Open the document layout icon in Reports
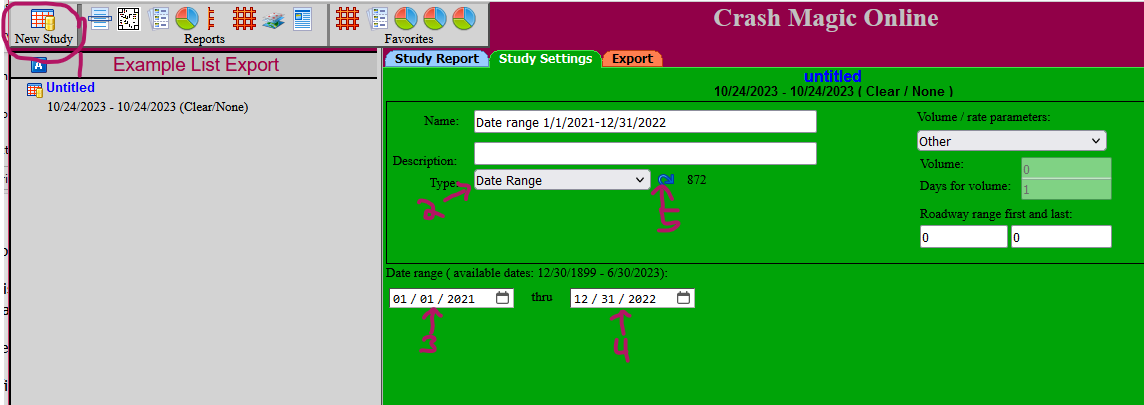 (x=302, y=18)
